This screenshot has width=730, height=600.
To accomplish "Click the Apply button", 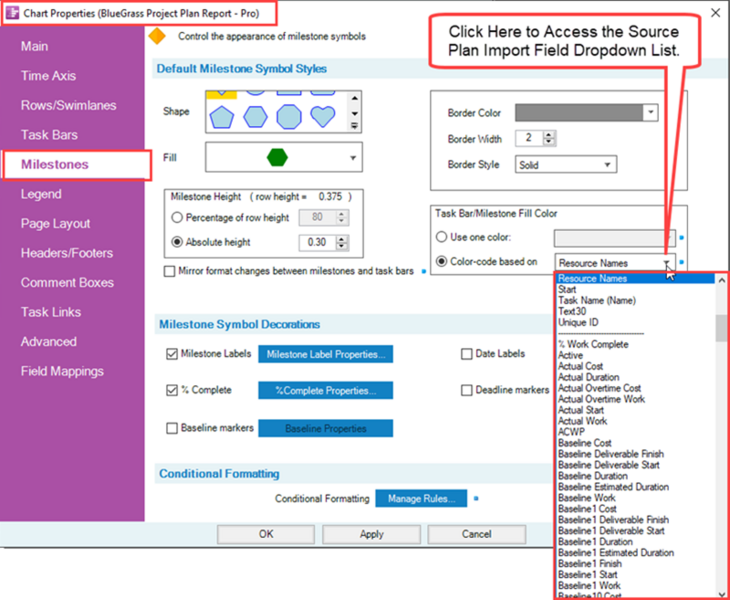I will point(372,534).
